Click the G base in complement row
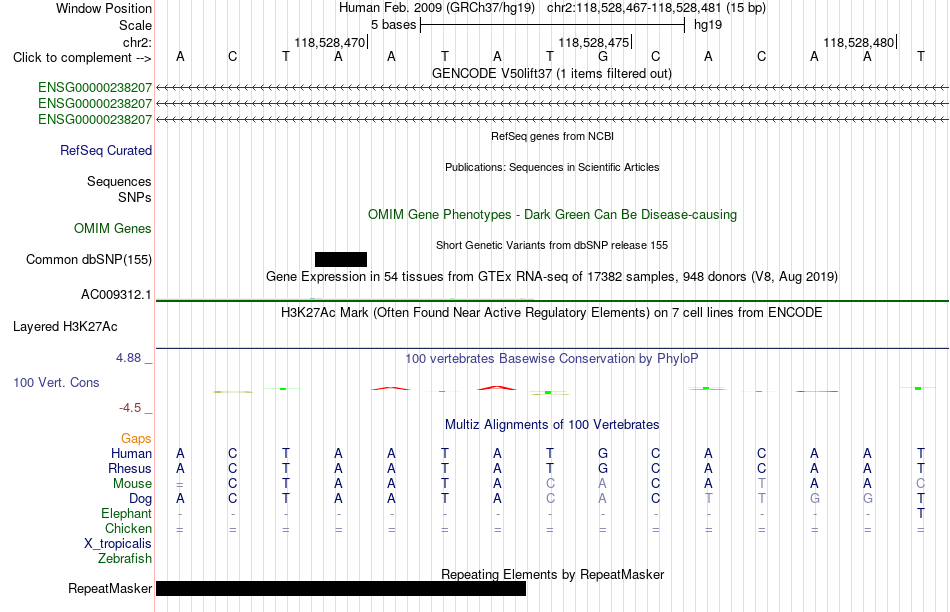 tap(603, 57)
